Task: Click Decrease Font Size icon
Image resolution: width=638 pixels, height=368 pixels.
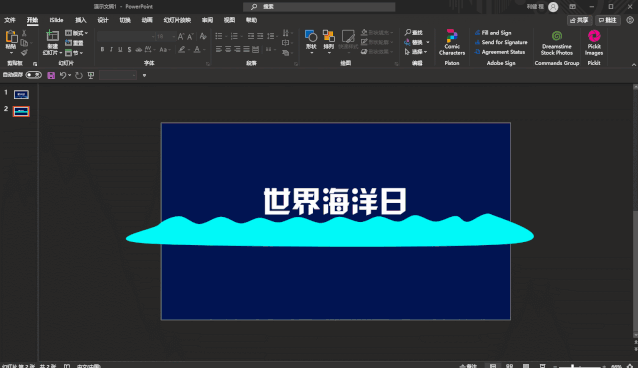Action: pos(190,37)
